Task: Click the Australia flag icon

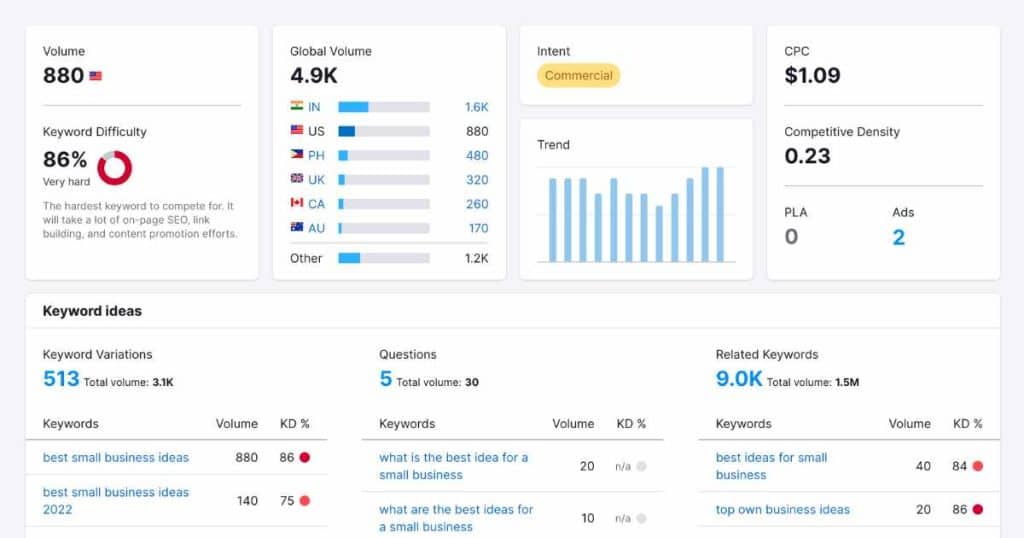Action: pos(296,227)
